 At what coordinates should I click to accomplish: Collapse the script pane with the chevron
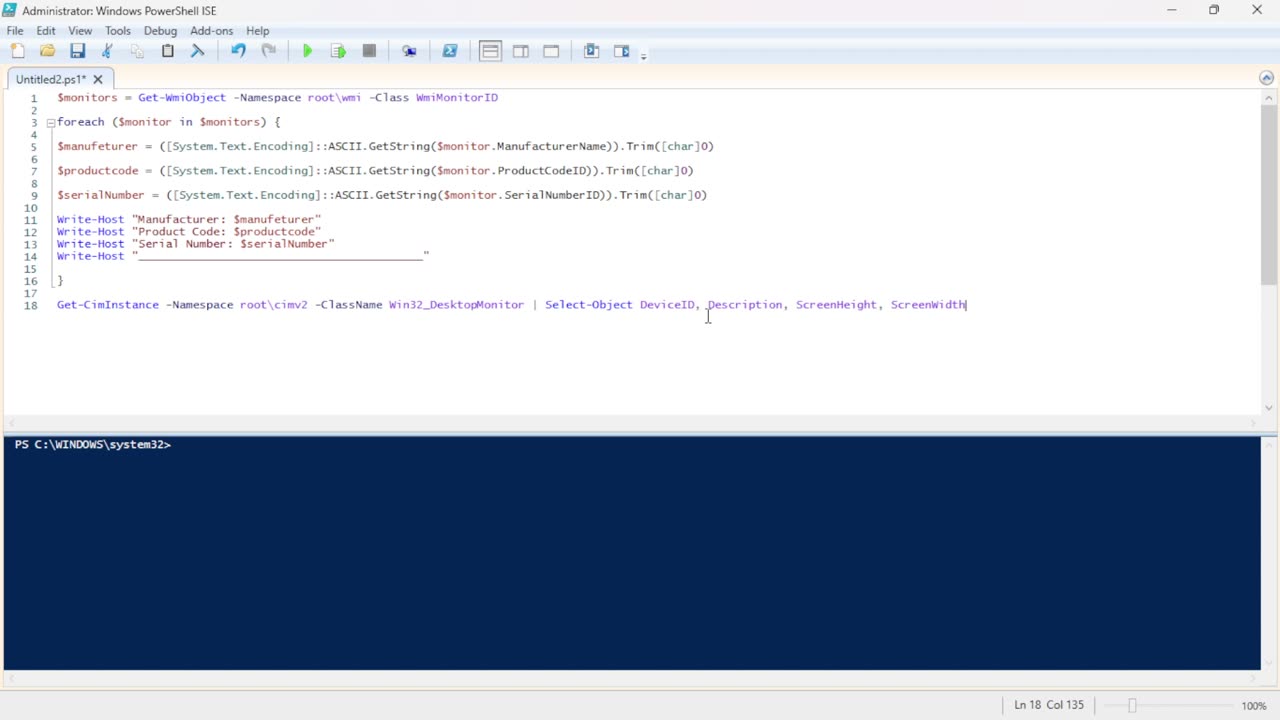(1266, 78)
